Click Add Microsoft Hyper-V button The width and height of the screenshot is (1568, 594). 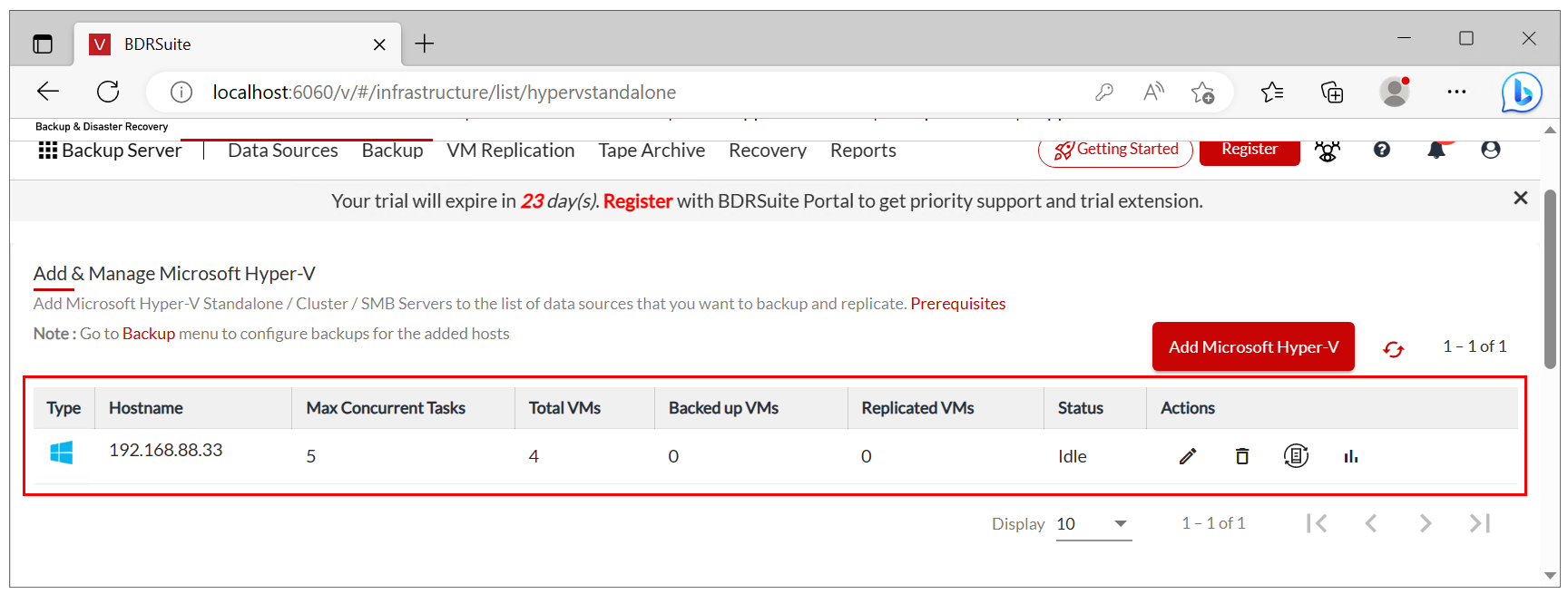1253,346
